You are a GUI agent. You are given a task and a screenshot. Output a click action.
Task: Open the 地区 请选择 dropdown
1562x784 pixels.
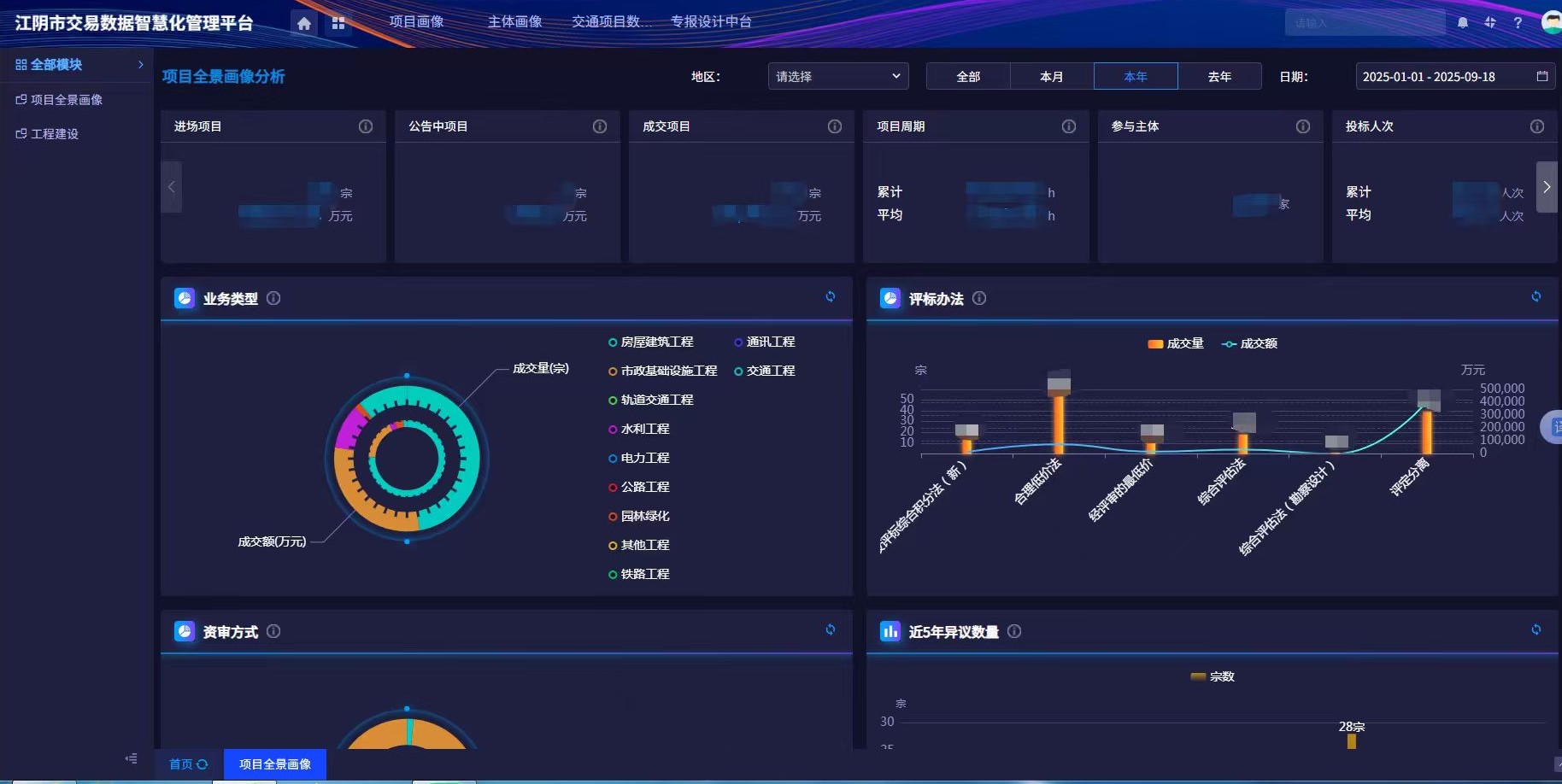pyautogui.click(x=837, y=76)
